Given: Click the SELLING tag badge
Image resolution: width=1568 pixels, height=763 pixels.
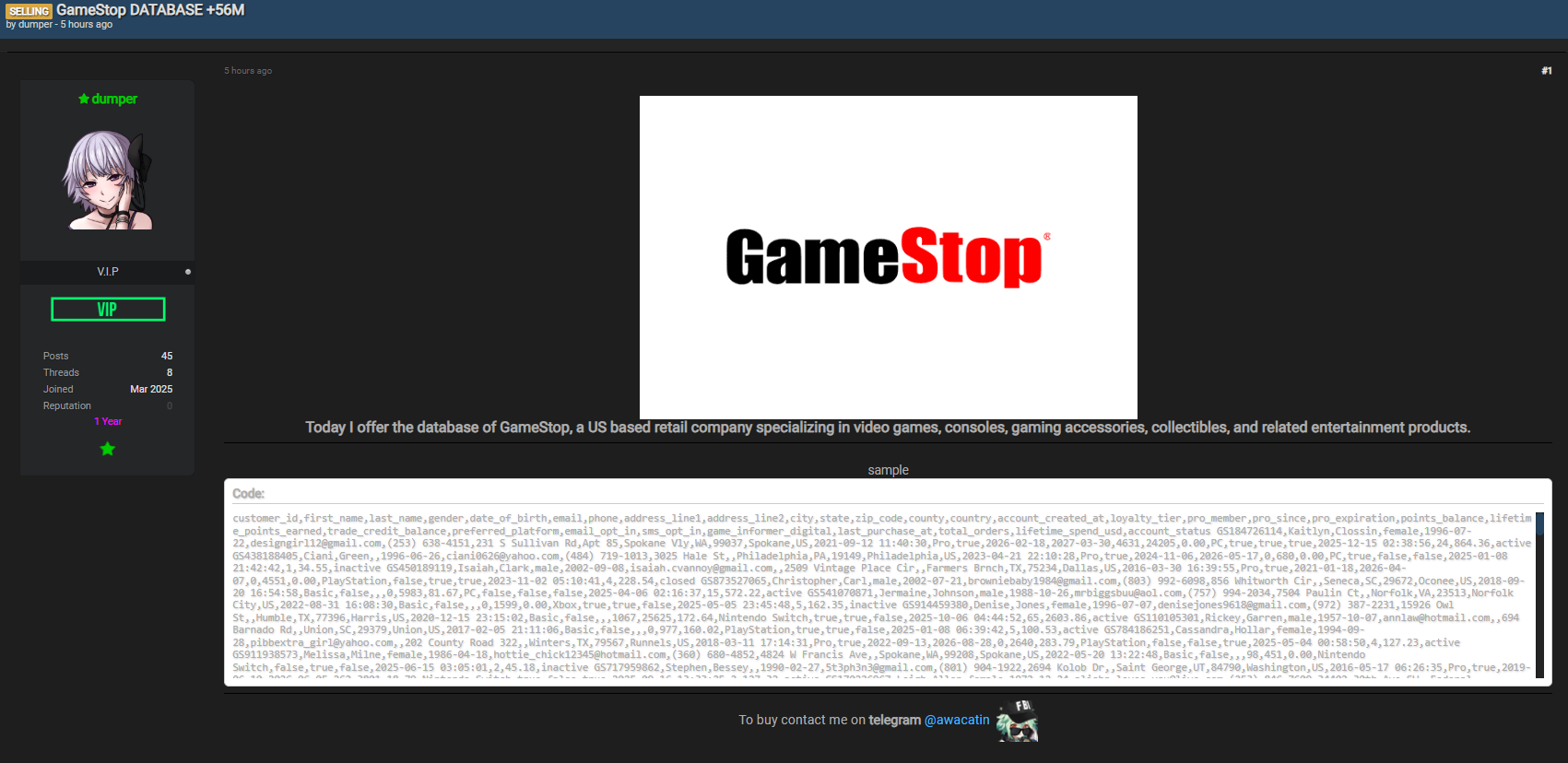Looking at the screenshot, I should click(x=29, y=11).
